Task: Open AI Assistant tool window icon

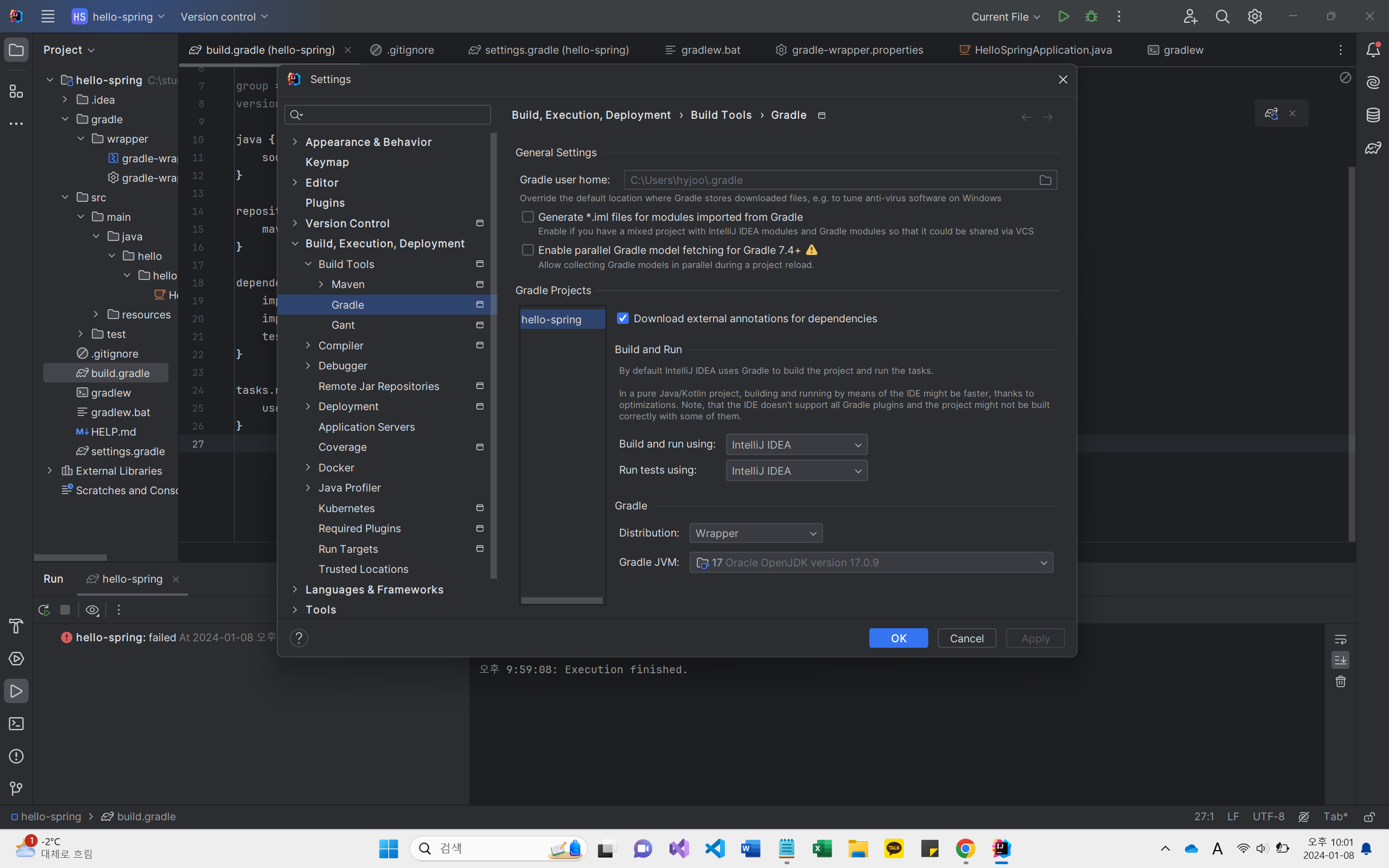Action: coord(1373,82)
